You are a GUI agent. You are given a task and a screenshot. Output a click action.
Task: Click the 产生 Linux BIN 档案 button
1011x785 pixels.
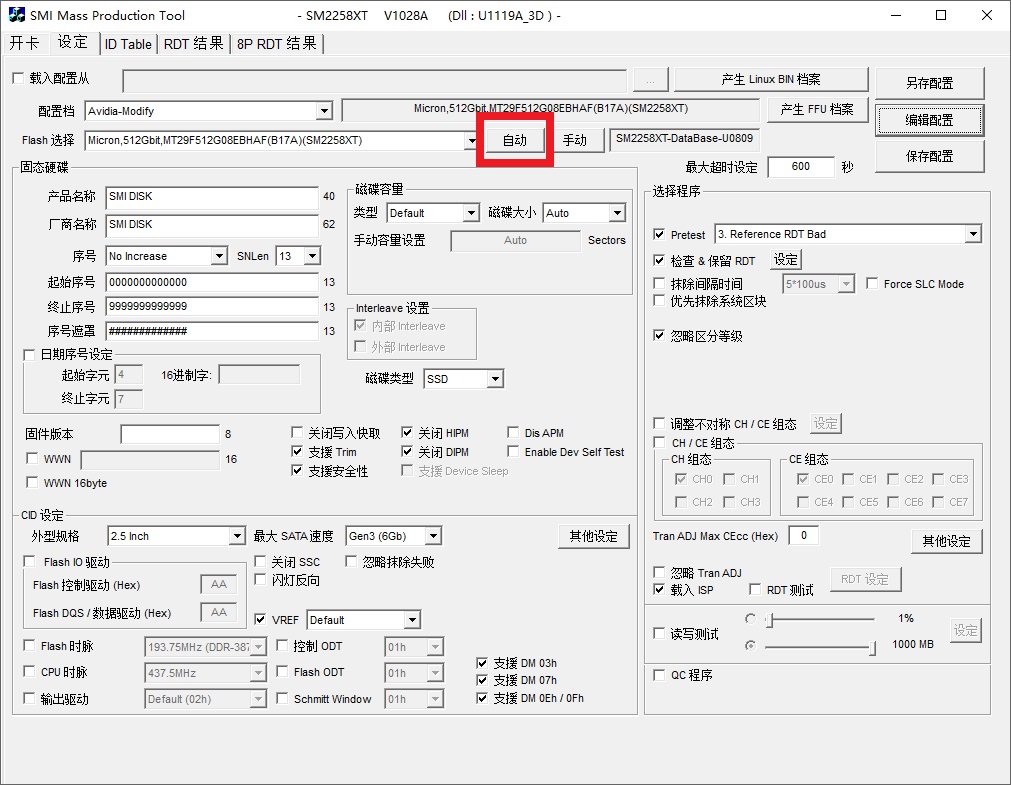pos(770,80)
